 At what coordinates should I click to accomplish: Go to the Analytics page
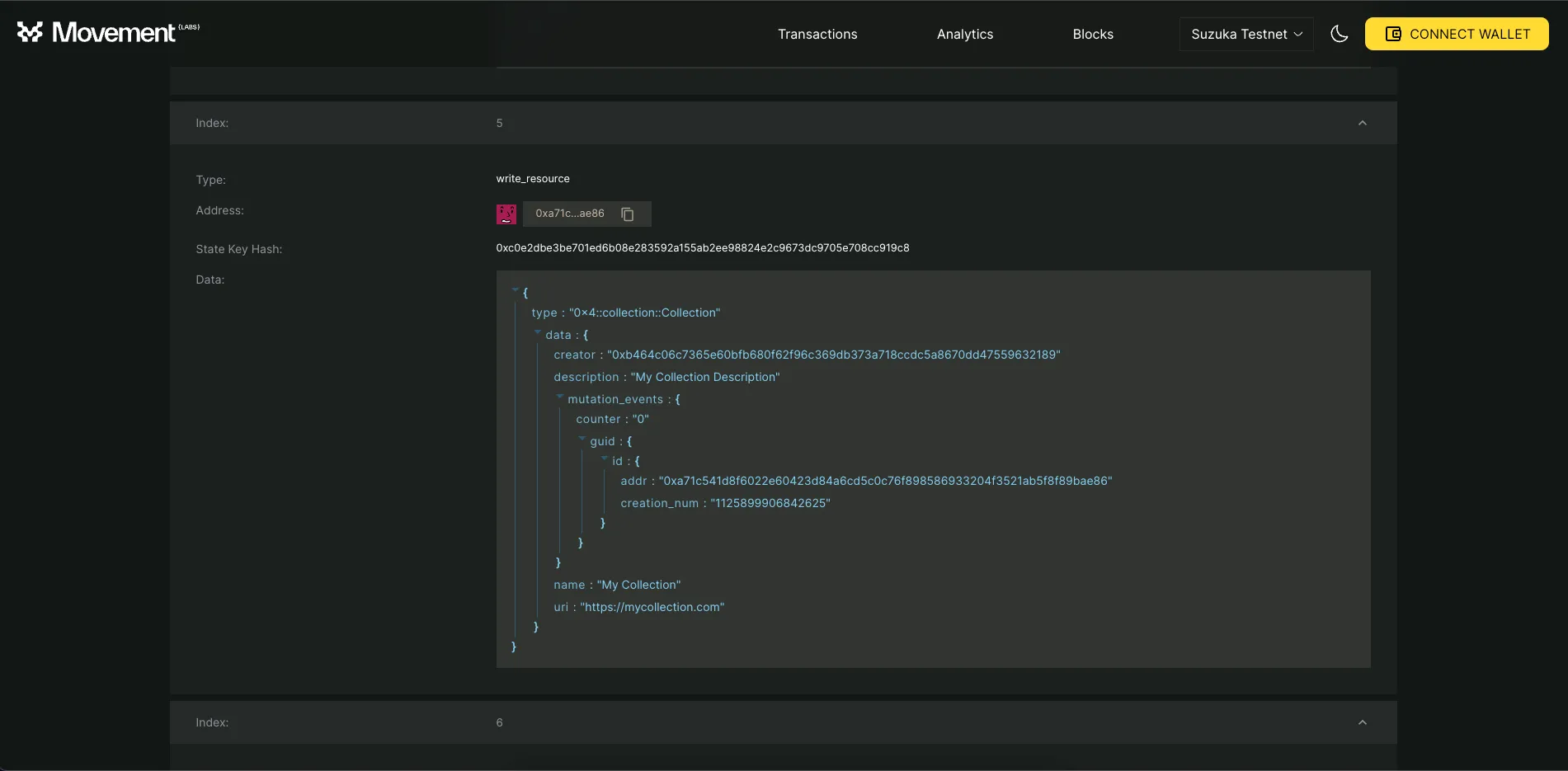coord(965,34)
